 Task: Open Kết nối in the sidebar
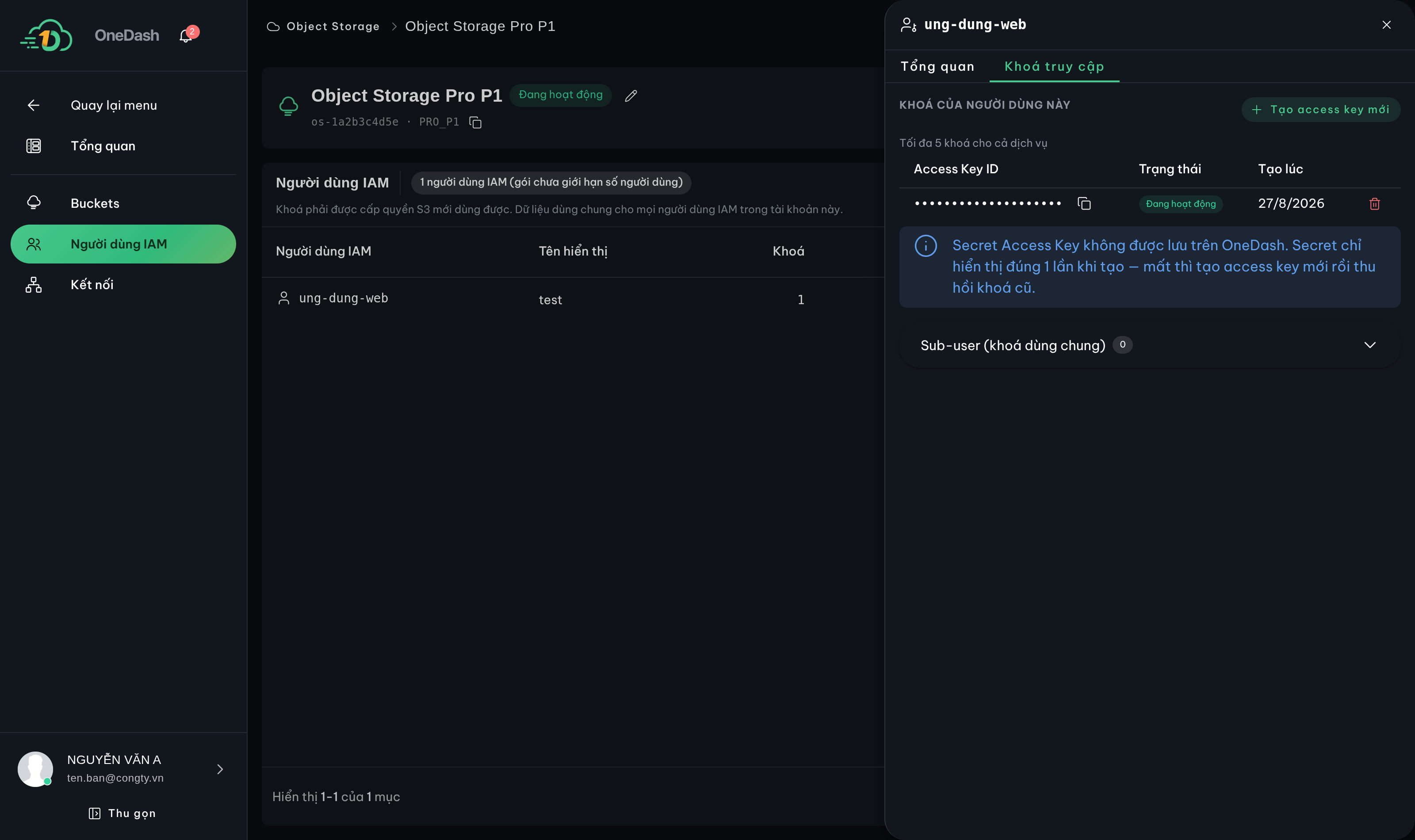(123, 285)
